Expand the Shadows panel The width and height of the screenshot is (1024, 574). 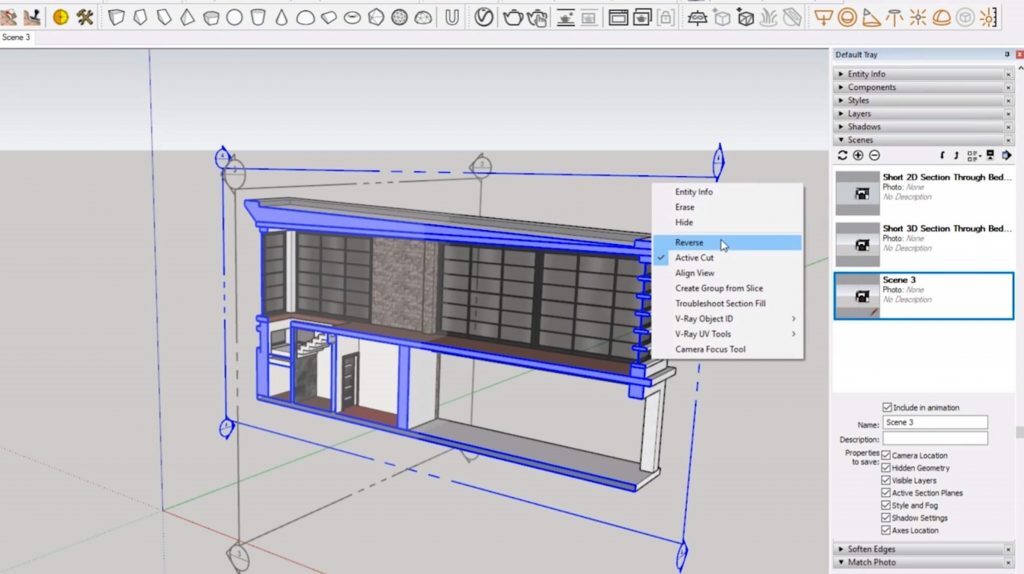pyautogui.click(x=923, y=127)
